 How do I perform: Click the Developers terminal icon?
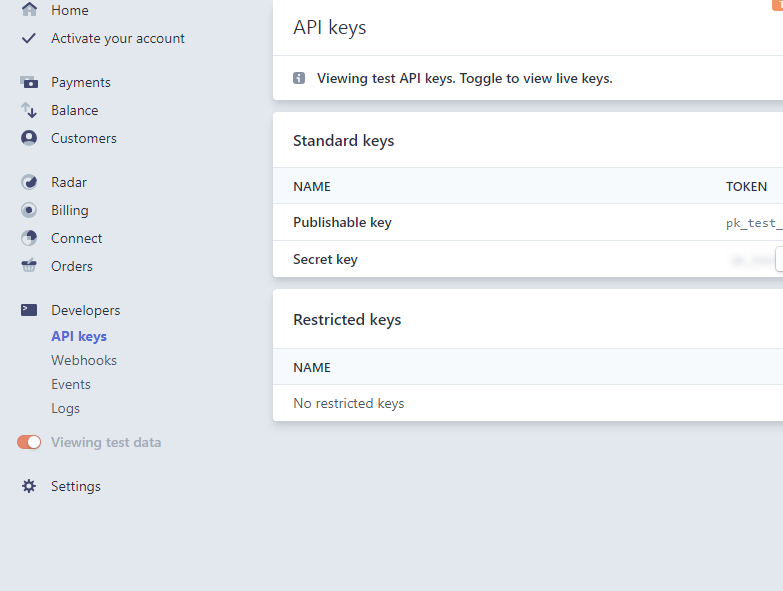(x=29, y=310)
